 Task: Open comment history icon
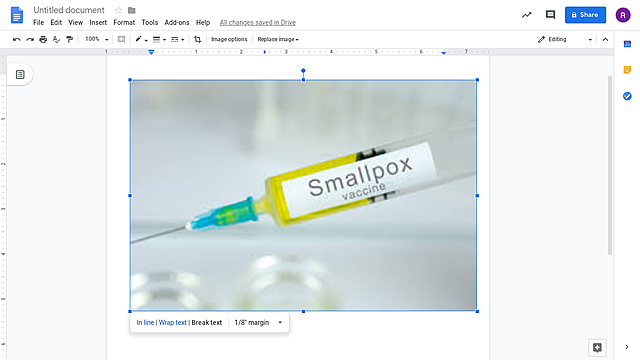550,15
